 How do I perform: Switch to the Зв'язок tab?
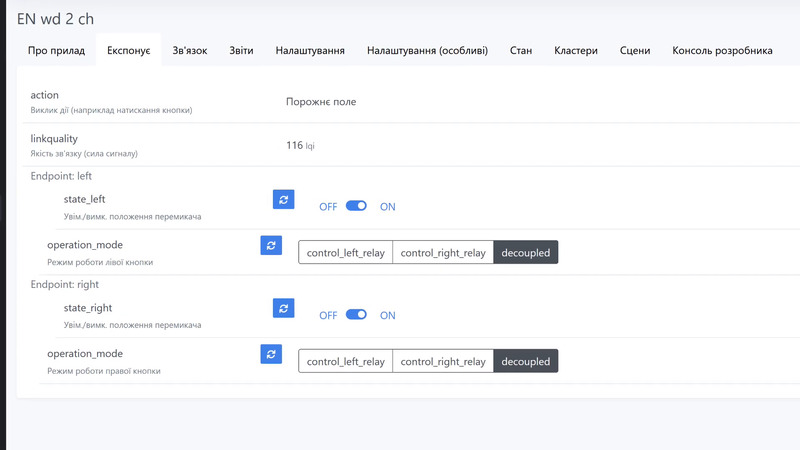[x=190, y=50]
